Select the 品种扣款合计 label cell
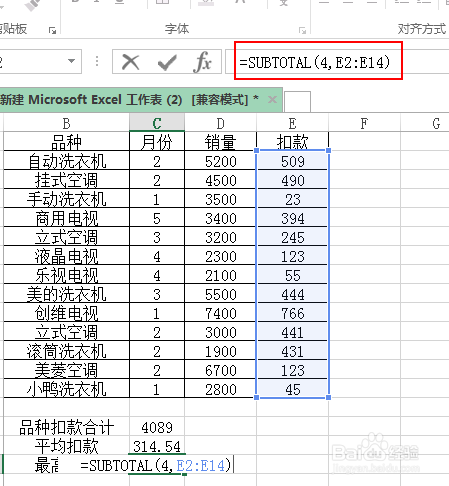Viewport: 449px width, 486px height. 66,427
